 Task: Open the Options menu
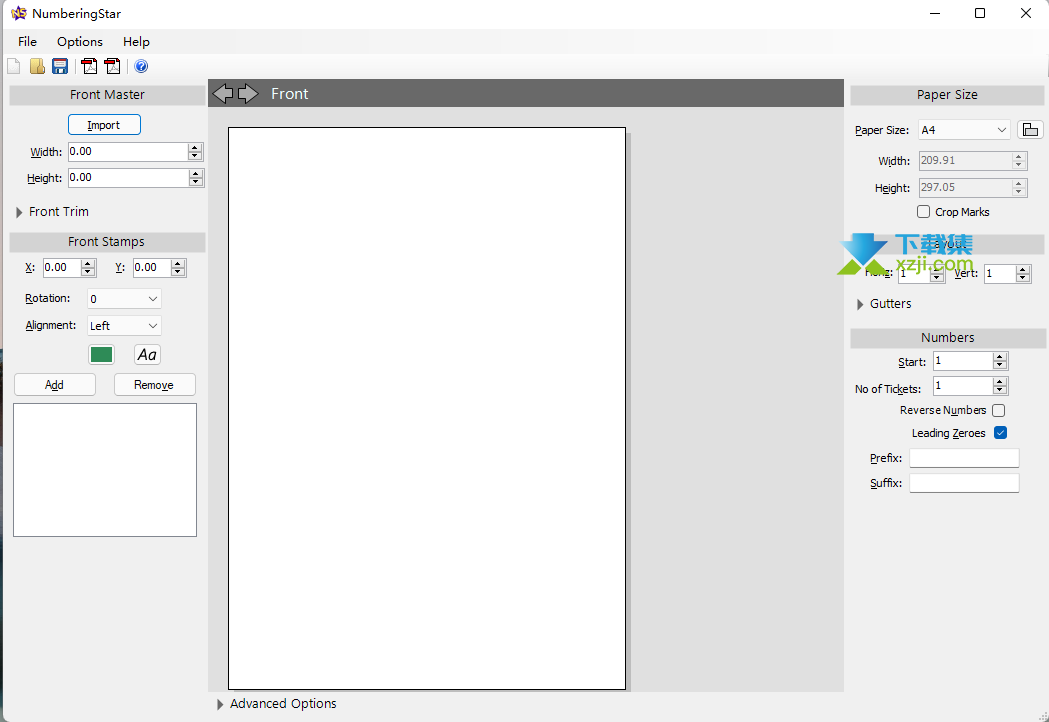coord(80,42)
